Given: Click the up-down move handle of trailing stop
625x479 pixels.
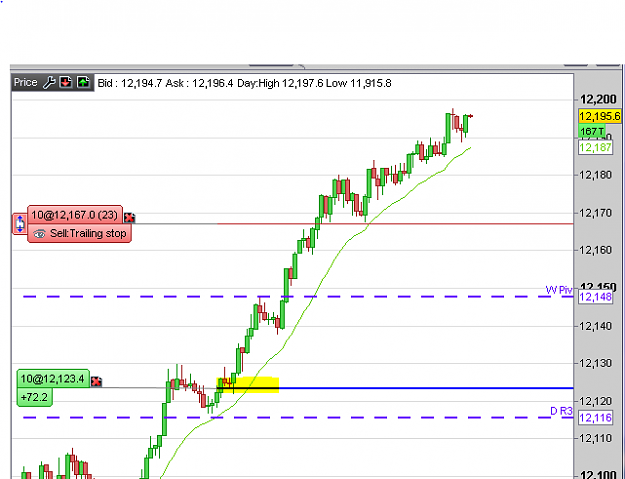Looking at the screenshot, I should click(20, 224).
